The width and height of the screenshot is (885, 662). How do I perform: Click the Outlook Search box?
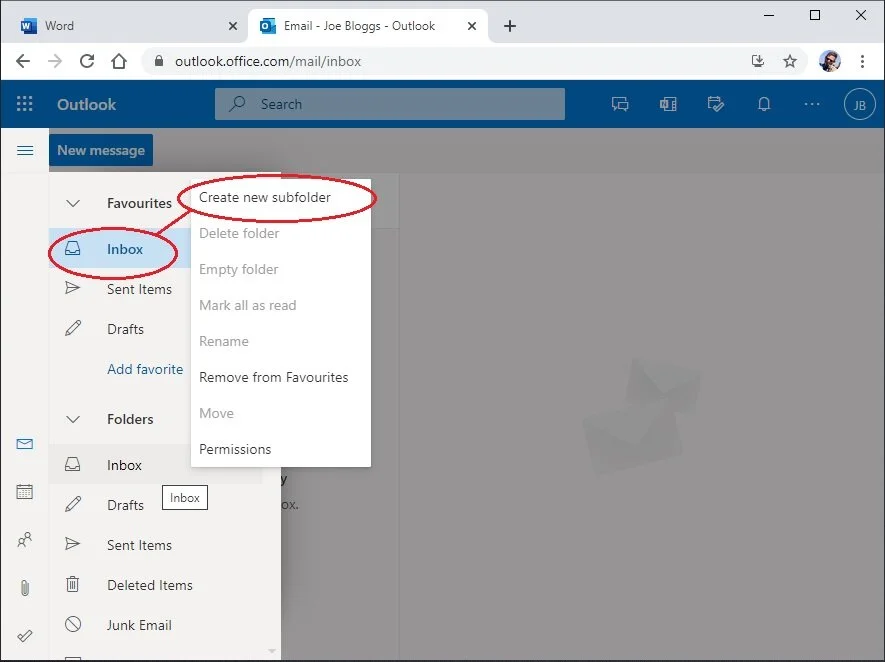389,104
